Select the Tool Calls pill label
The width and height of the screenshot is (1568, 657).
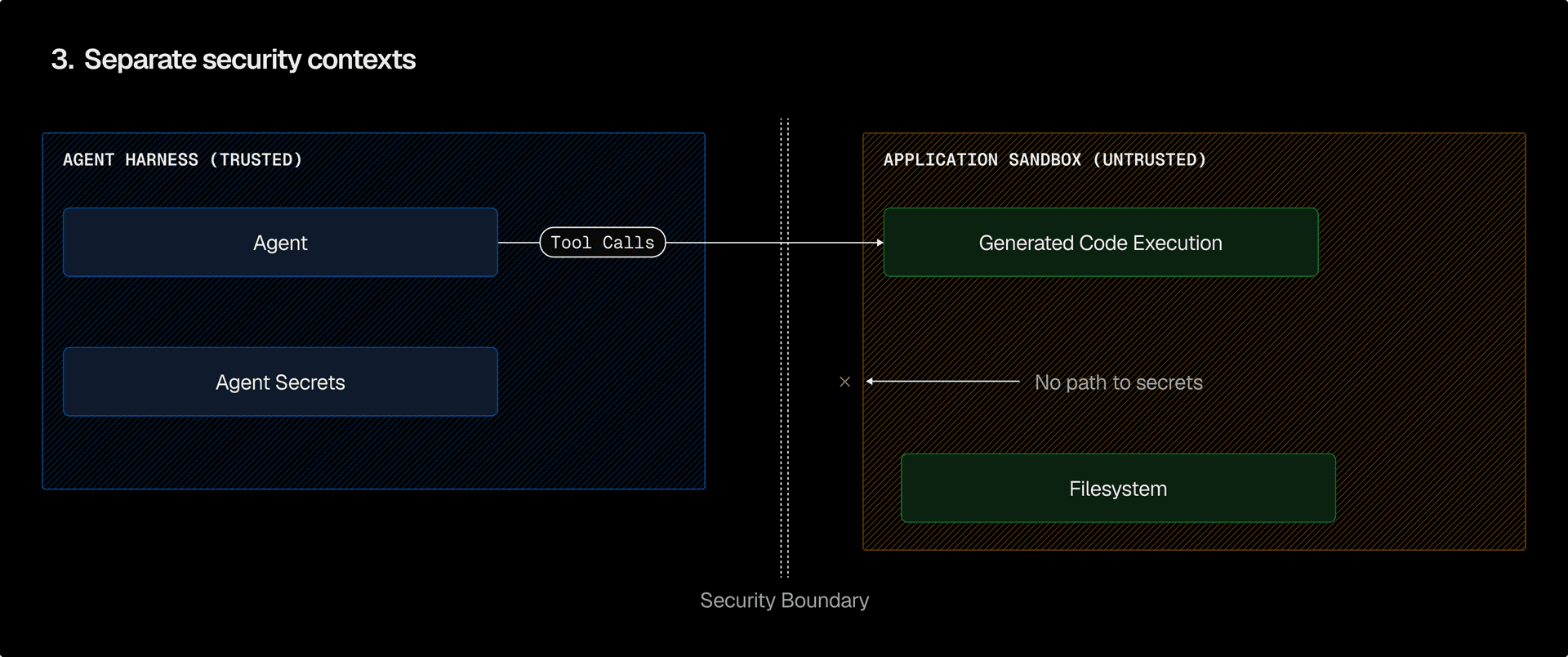click(x=603, y=243)
